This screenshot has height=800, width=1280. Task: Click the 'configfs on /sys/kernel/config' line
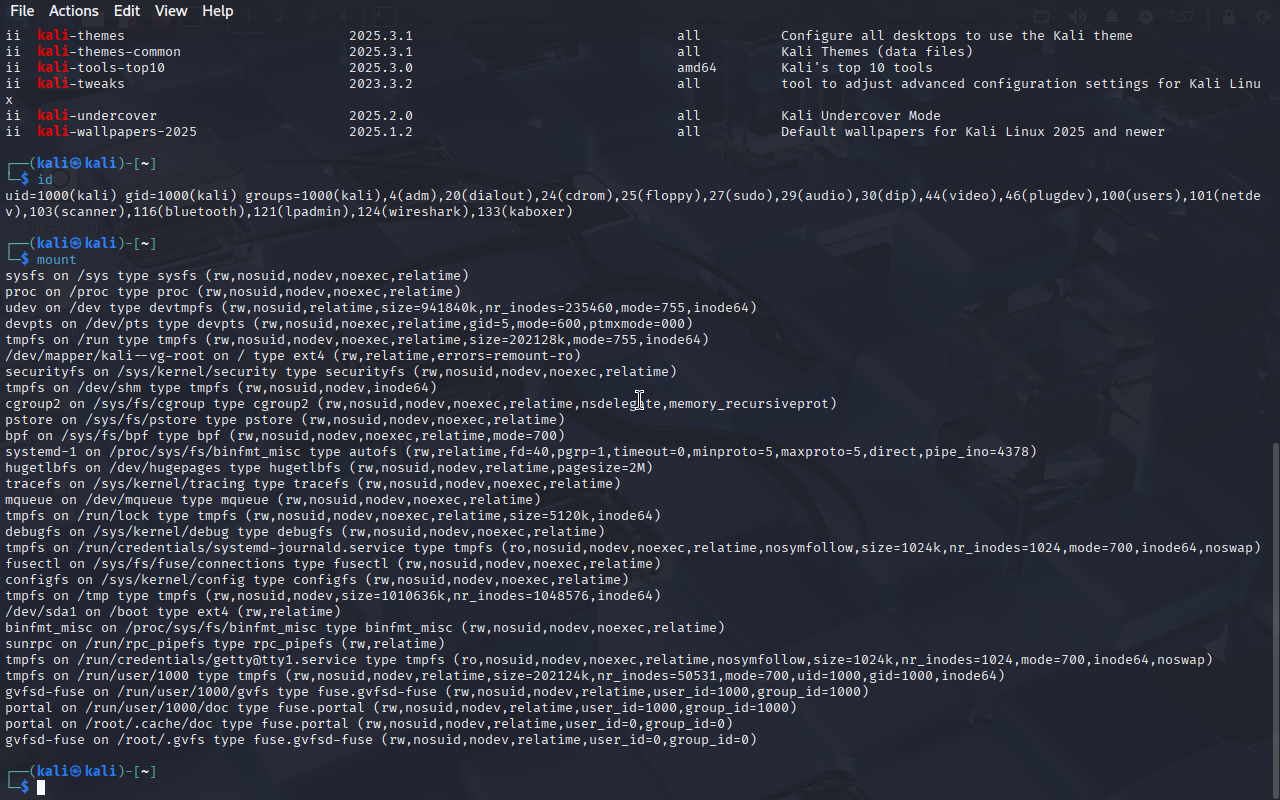tap(317, 580)
